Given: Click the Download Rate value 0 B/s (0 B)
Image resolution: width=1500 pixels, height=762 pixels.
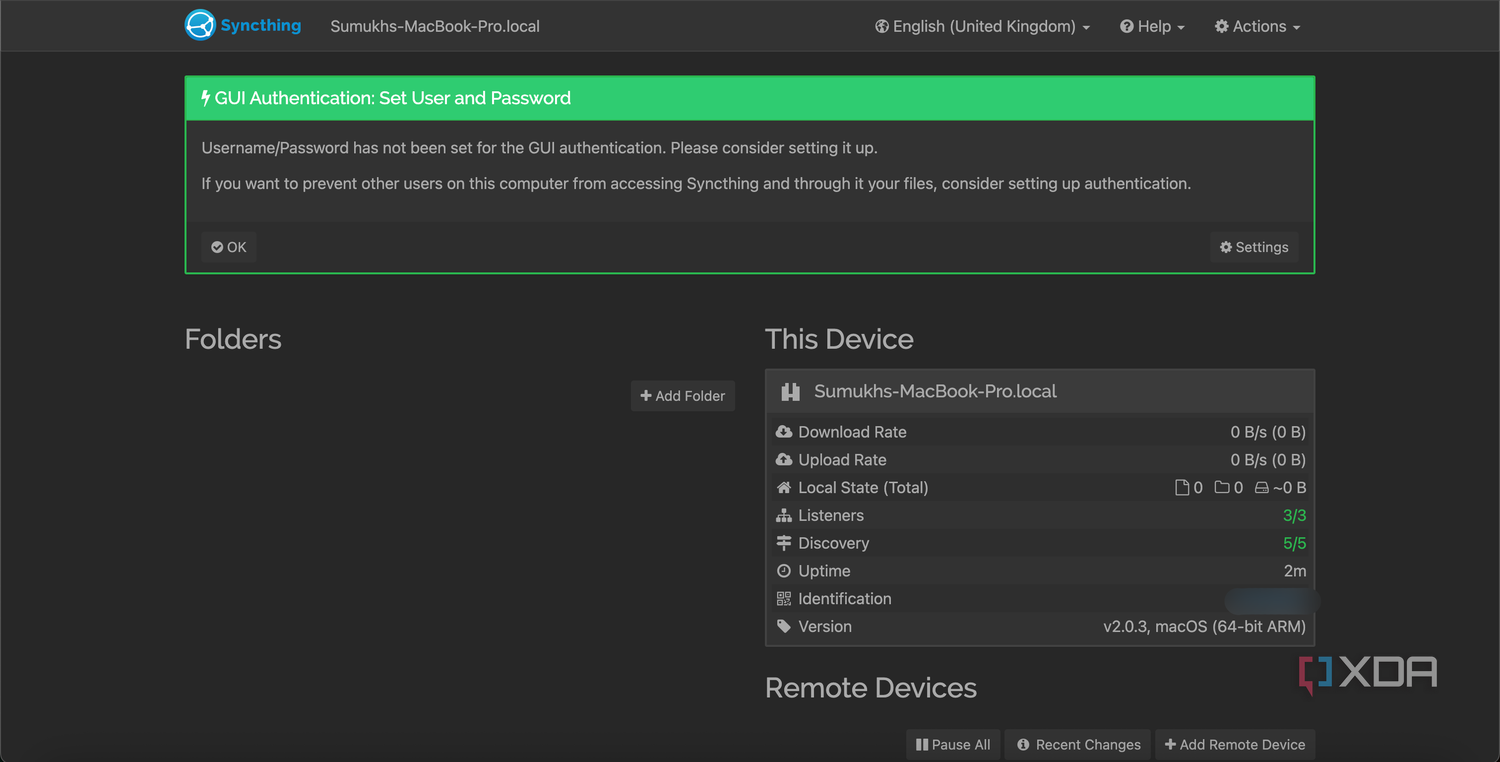Looking at the screenshot, I should coord(1268,432).
